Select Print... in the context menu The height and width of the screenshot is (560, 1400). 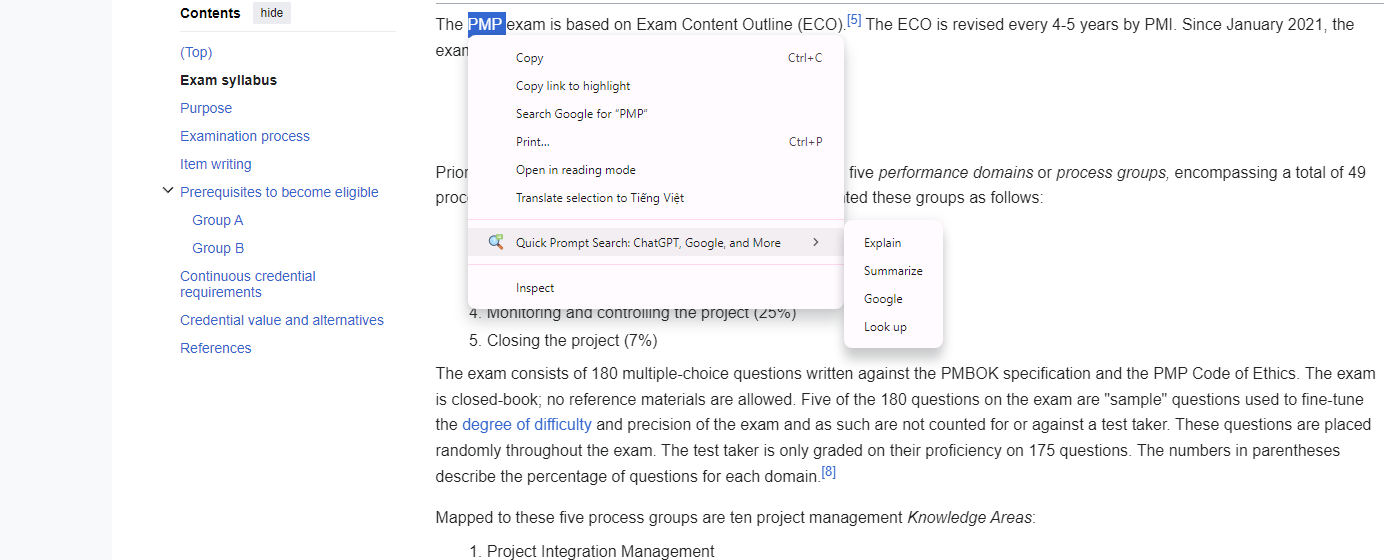coord(656,142)
